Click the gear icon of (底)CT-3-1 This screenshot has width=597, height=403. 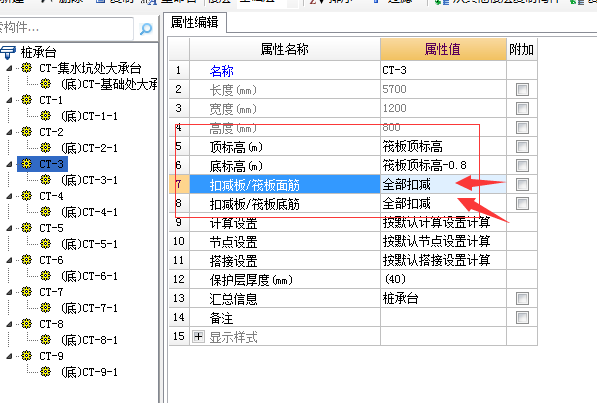click(45, 179)
